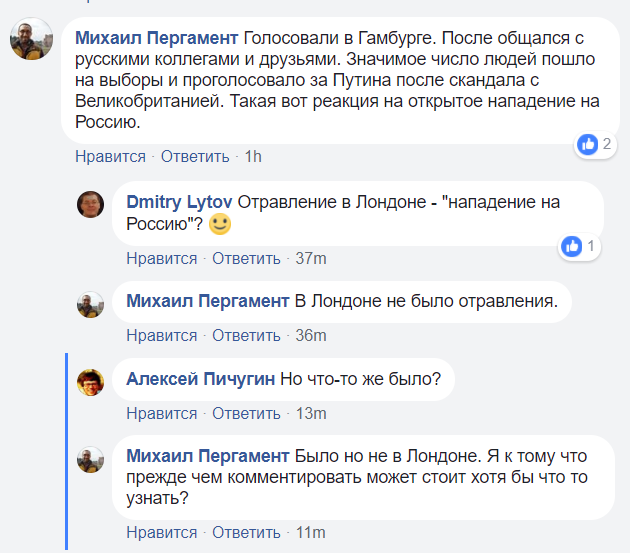Click the 11m timestamp on last reply

click(x=311, y=531)
